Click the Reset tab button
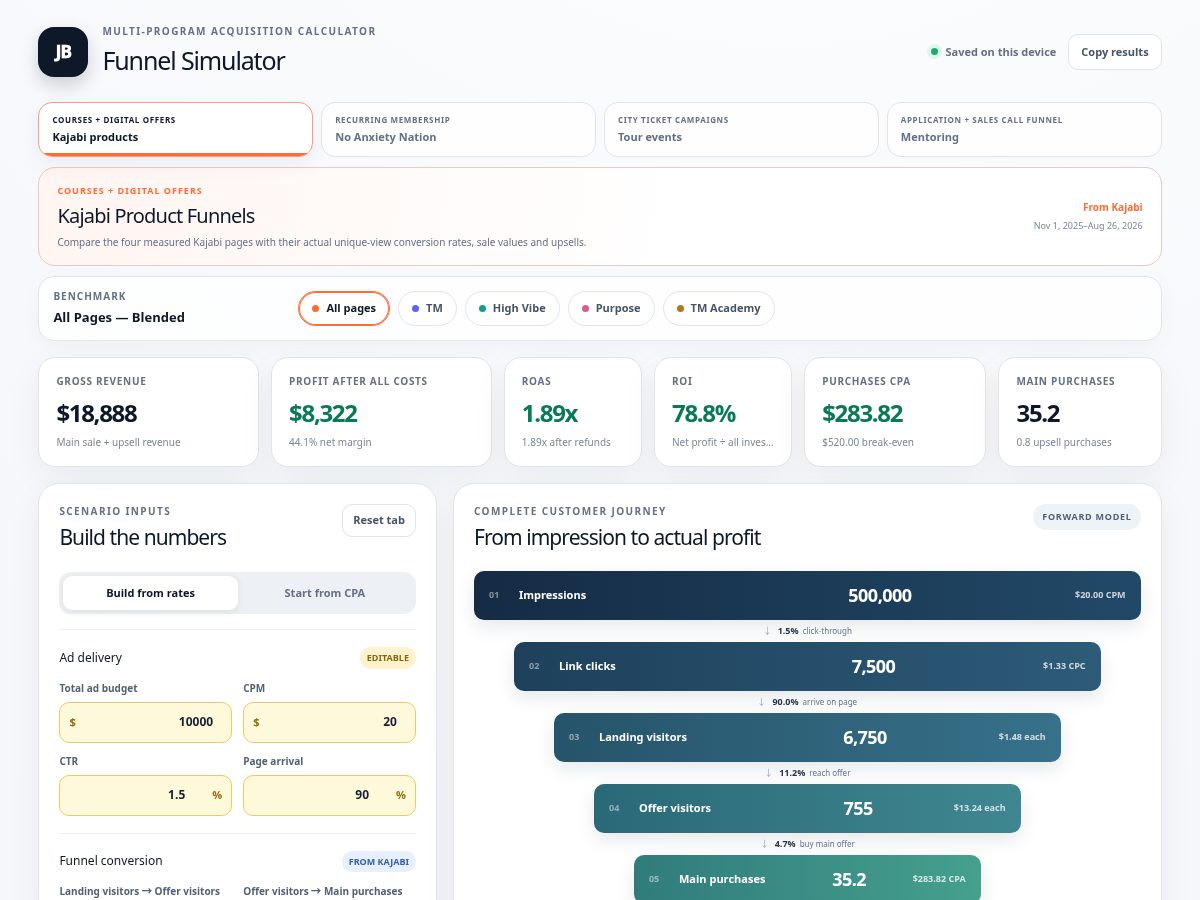Viewport: 1200px width, 900px height. point(379,520)
